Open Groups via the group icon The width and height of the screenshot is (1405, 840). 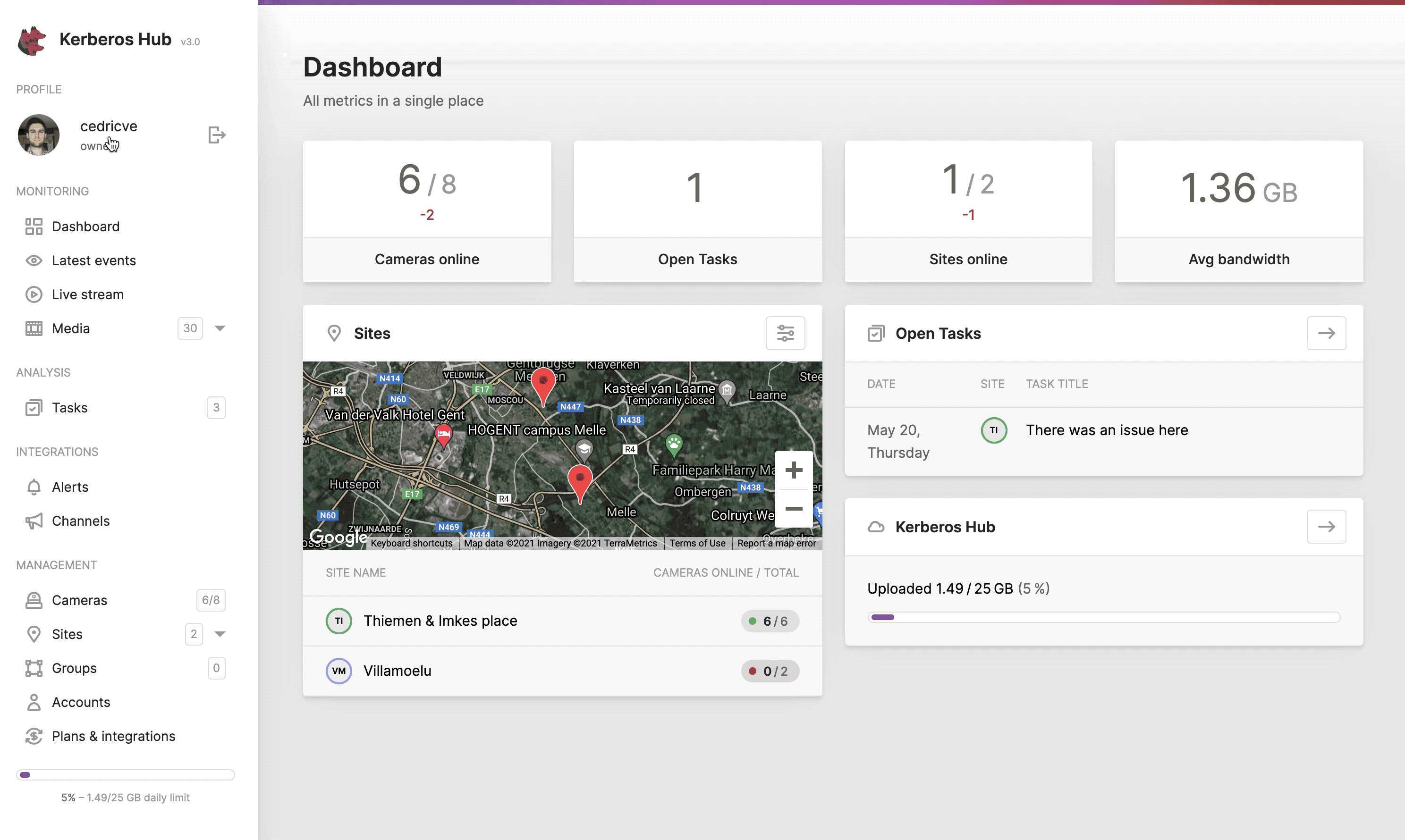pos(34,668)
